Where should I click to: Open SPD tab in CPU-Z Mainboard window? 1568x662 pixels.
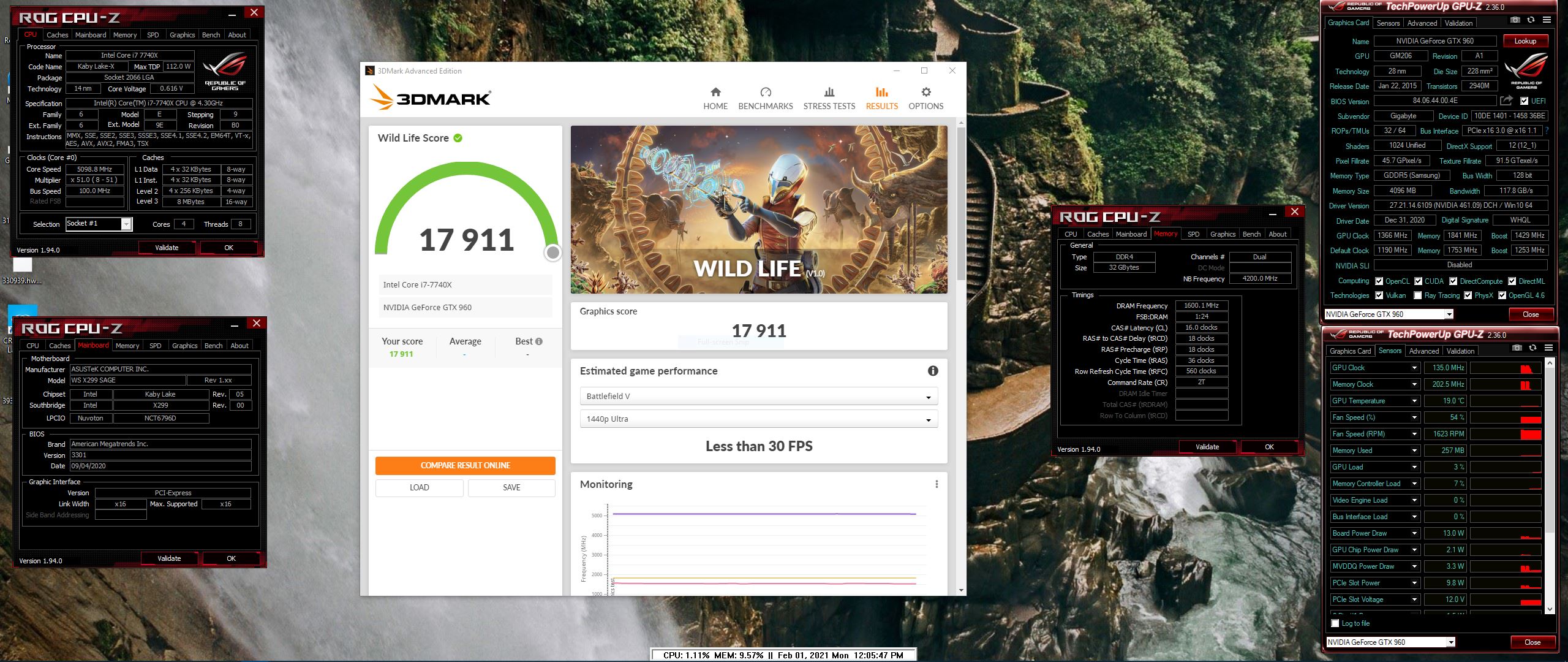(156, 346)
